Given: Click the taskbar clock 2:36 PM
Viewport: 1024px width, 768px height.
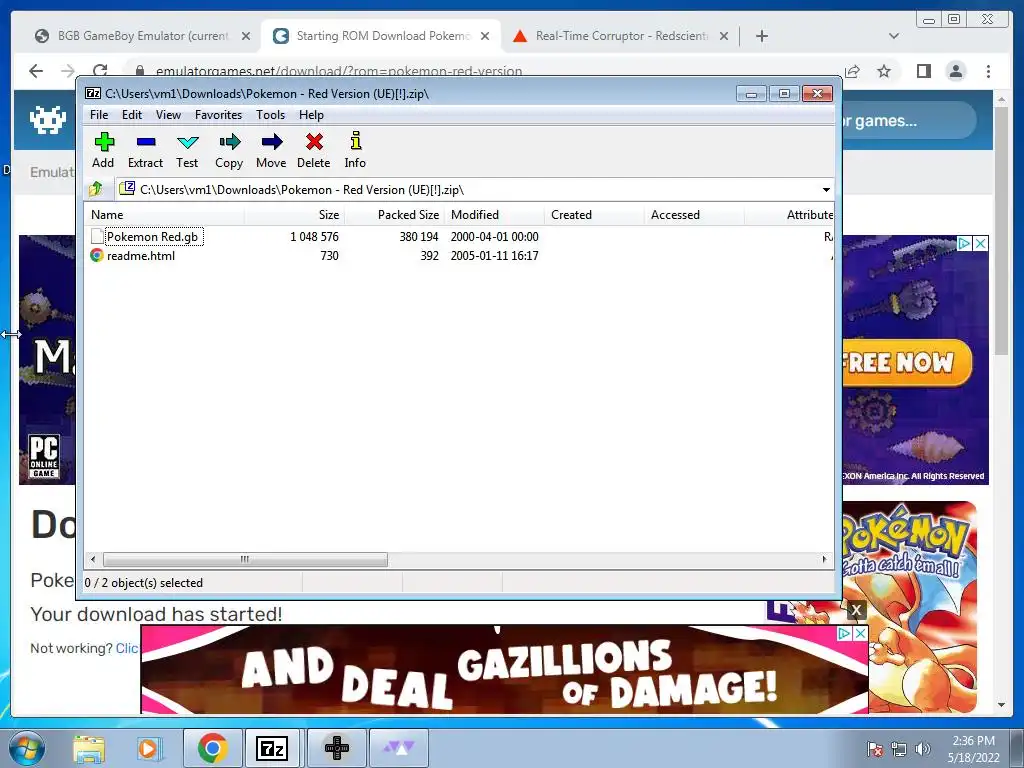Looking at the screenshot, I should [973, 741].
